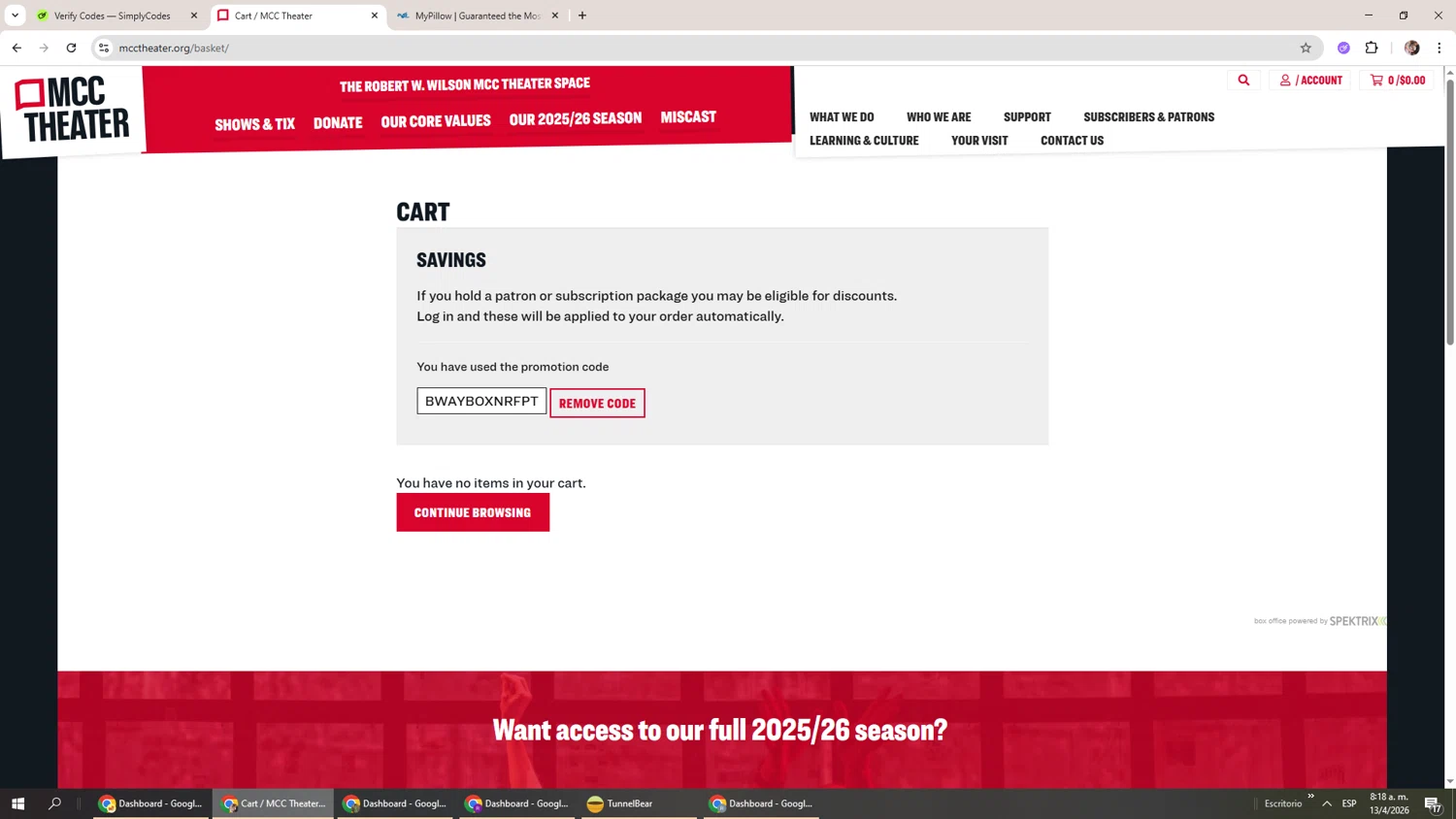The image size is (1456, 819).
Task: Open Windows taskbar search
Action: point(54,803)
